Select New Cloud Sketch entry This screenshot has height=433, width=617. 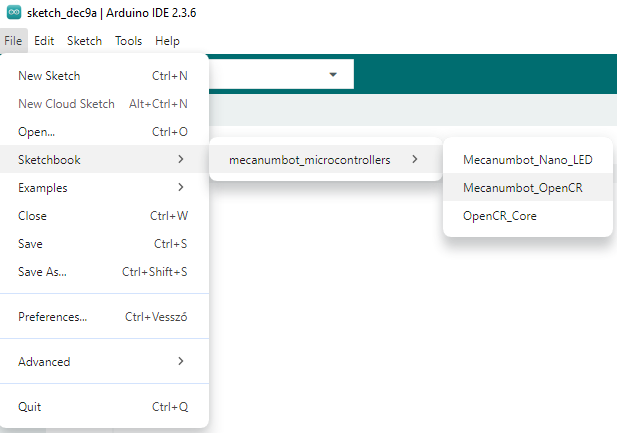tap(104, 104)
